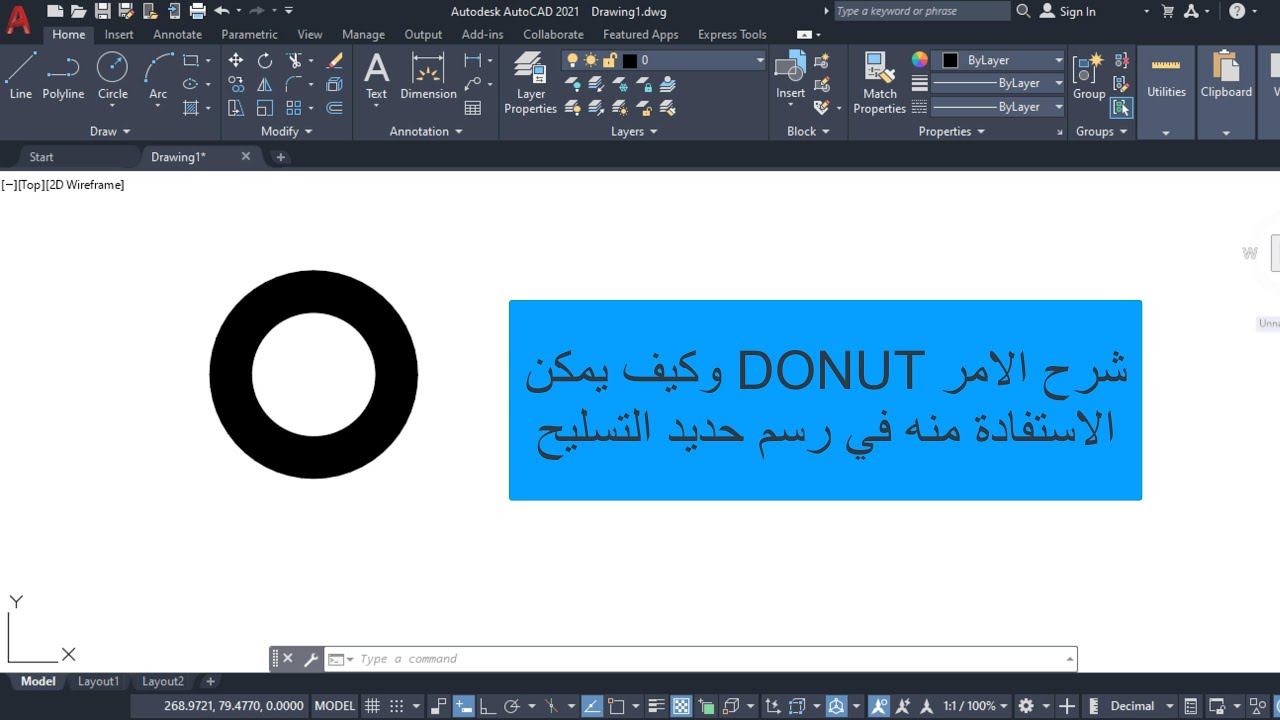Expand the Draw panel
This screenshot has width=1280, height=720.
[x=110, y=131]
